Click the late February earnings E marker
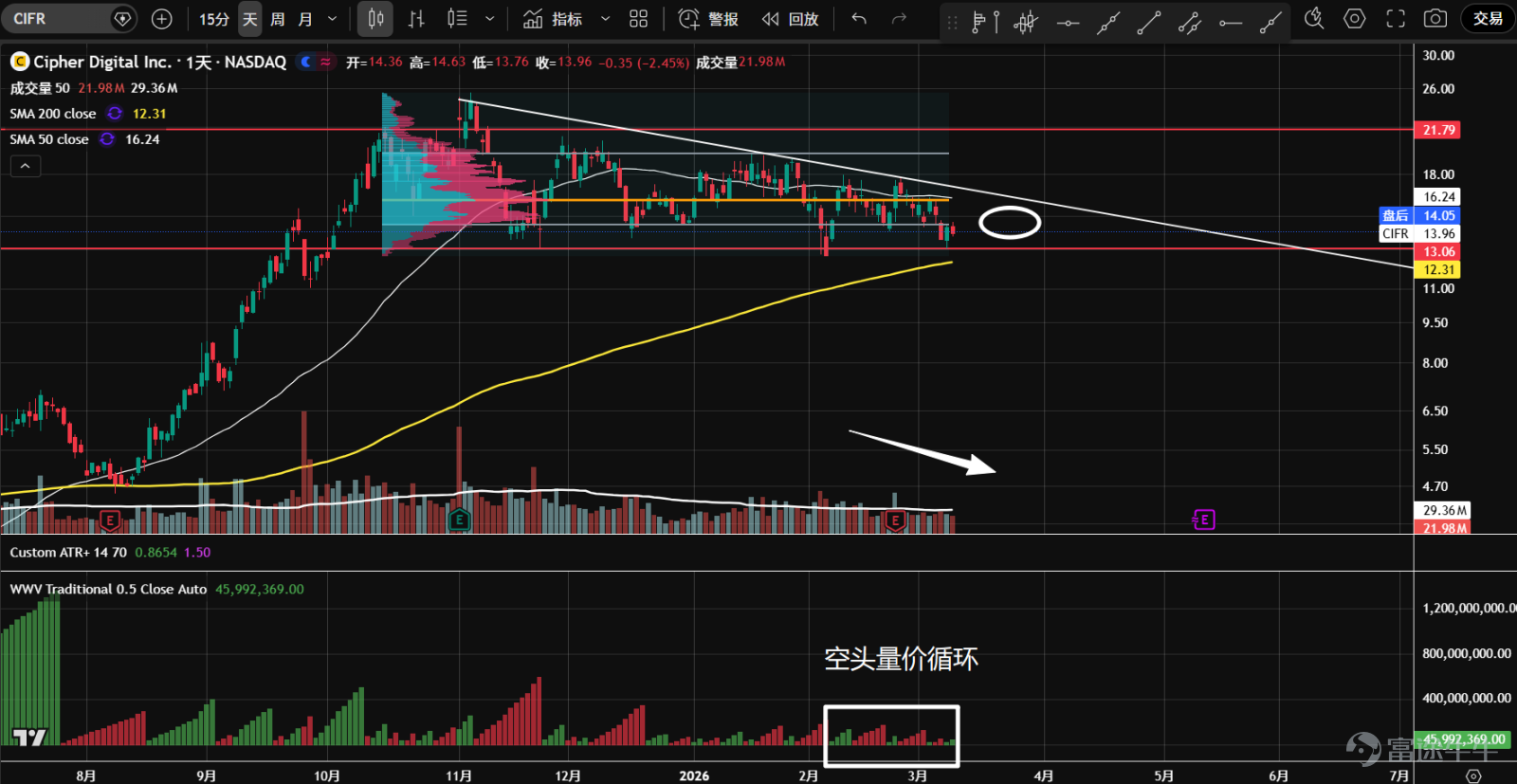1517x784 pixels. tap(894, 520)
